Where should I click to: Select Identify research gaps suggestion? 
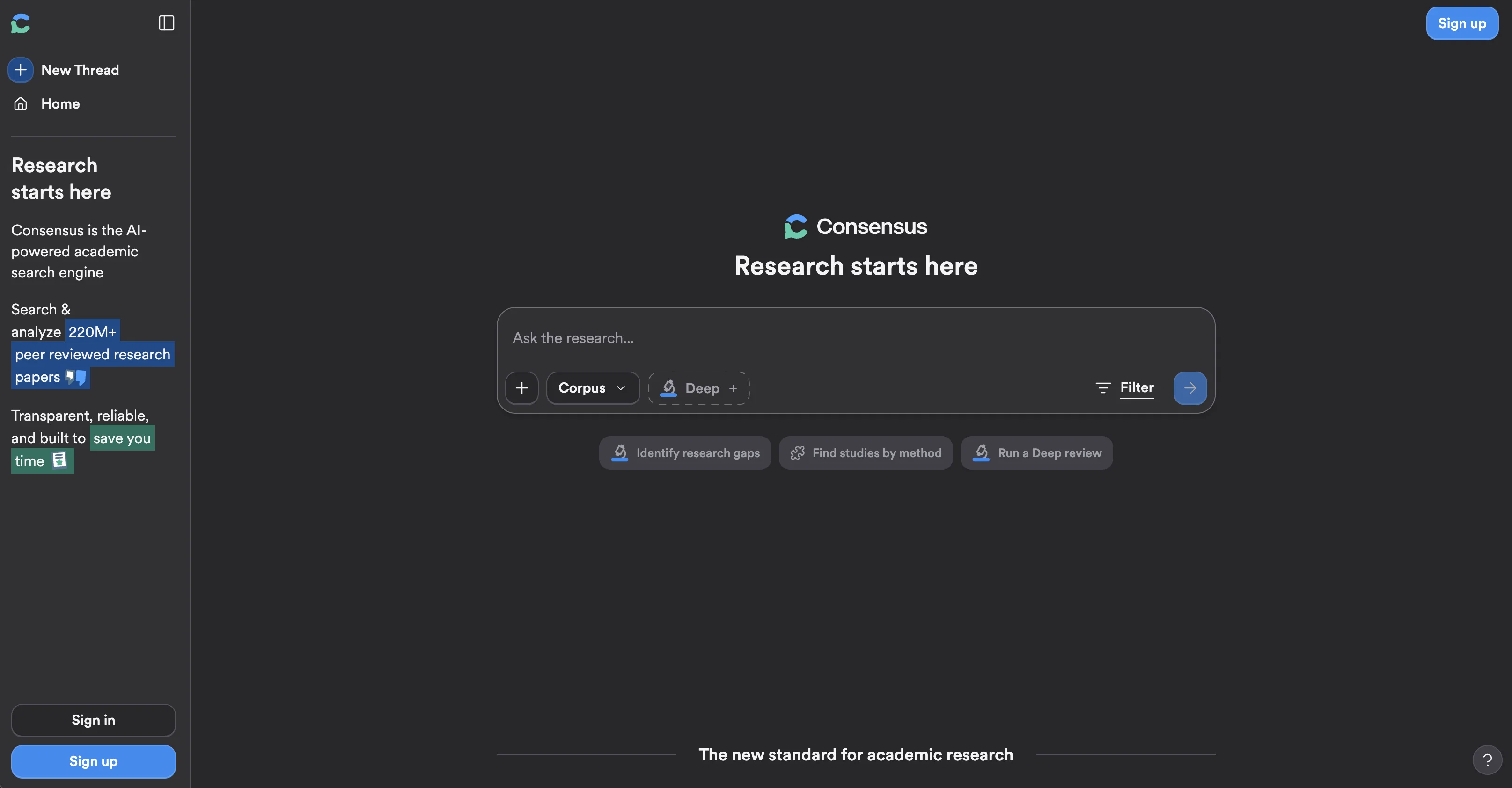coord(685,453)
